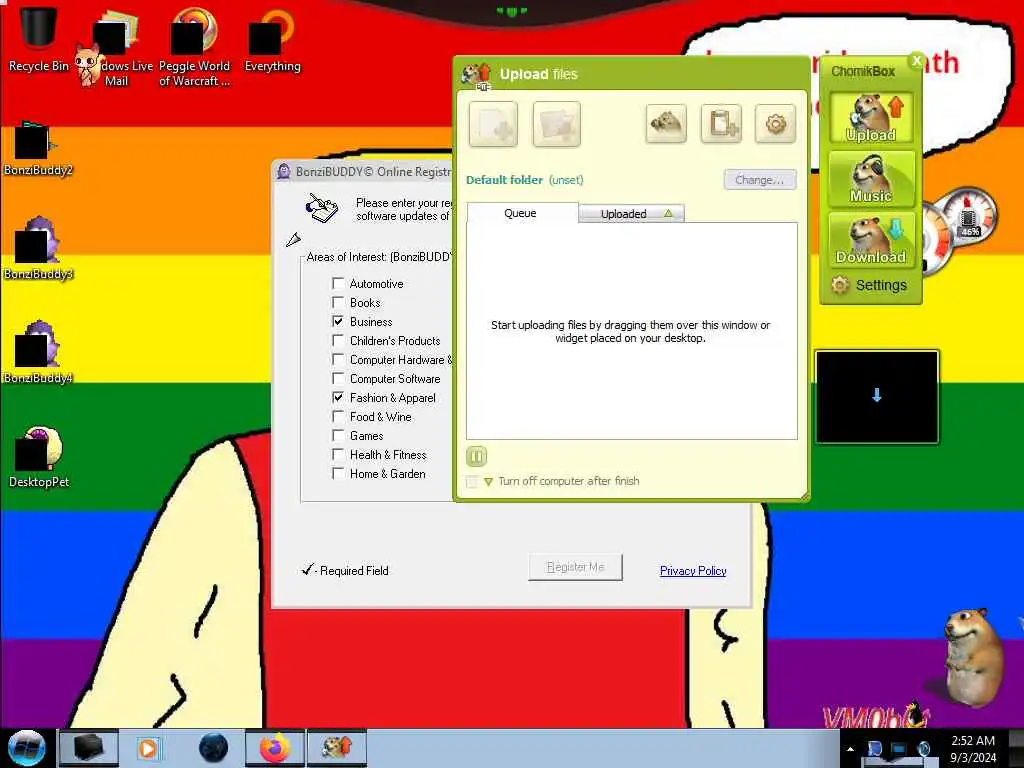Click the network icon in the system tray
This screenshot has width=1024, height=768.
click(899, 749)
